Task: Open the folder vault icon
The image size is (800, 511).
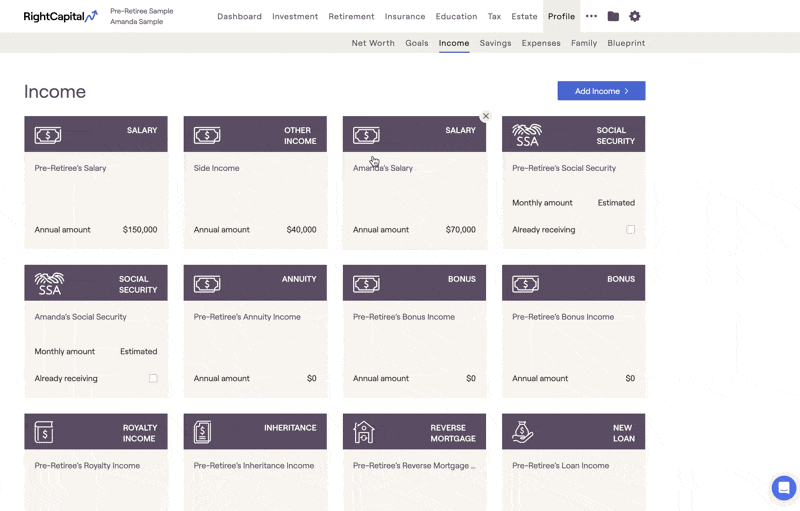Action: pyautogui.click(x=613, y=16)
